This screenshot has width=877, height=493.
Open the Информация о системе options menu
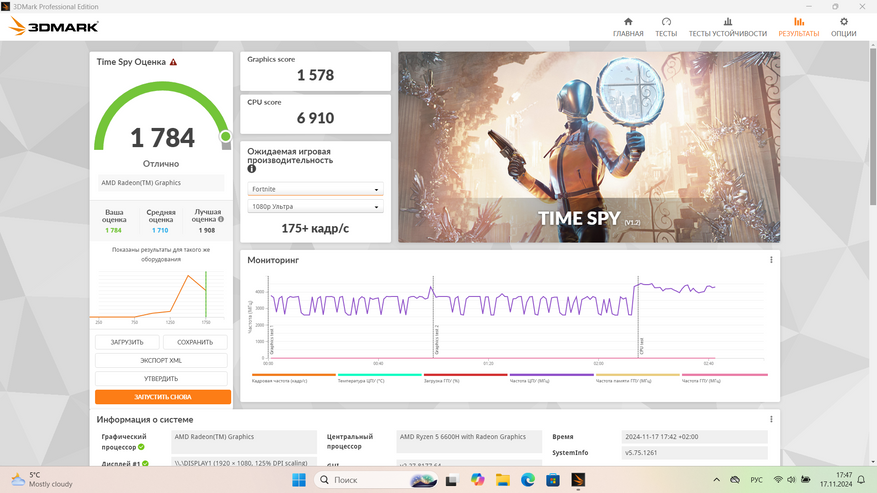tap(771, 419)
